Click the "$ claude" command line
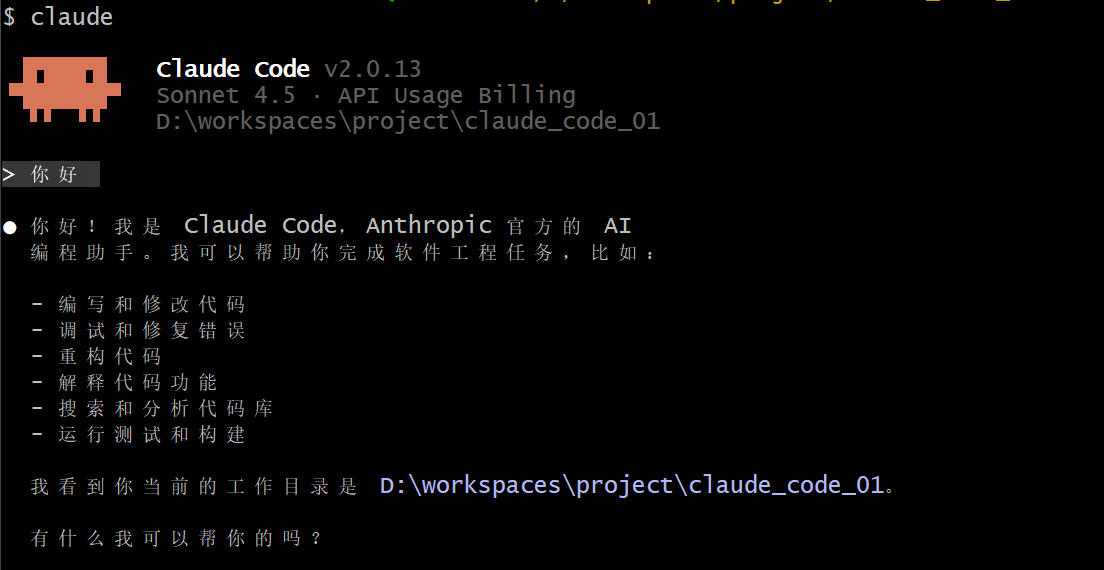The image size is (1104, 570). tap(58, 17)
